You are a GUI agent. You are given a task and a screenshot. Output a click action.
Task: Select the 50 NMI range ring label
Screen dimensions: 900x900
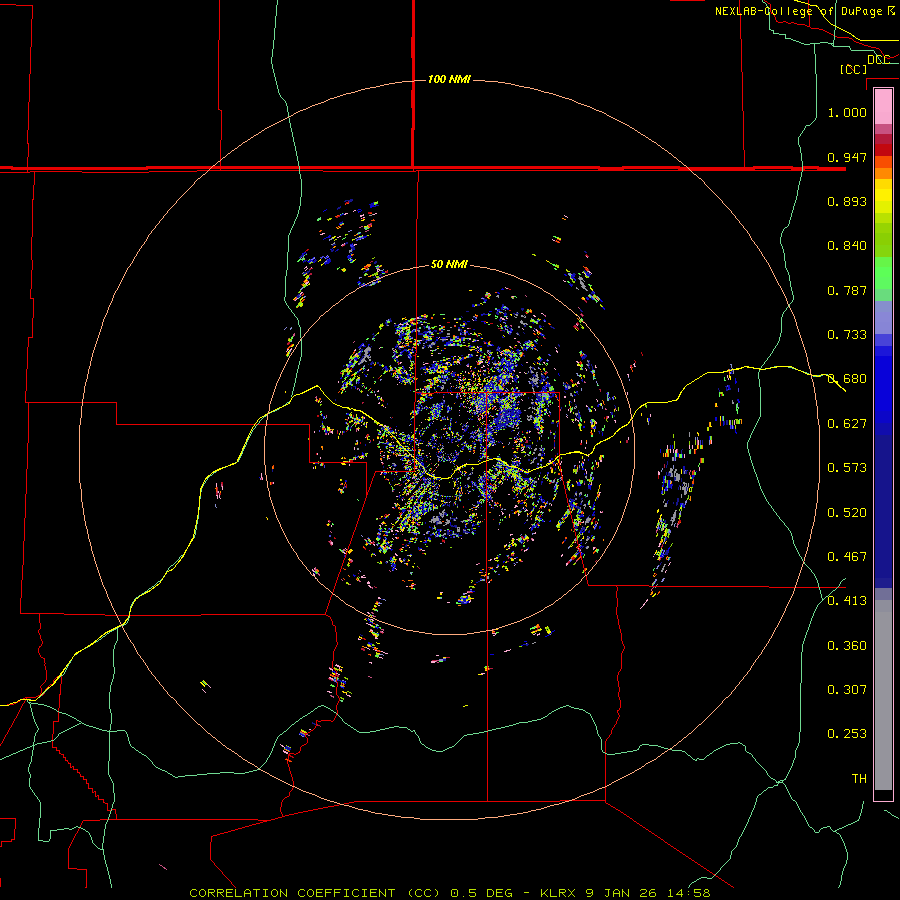click(x=449, y=264)
